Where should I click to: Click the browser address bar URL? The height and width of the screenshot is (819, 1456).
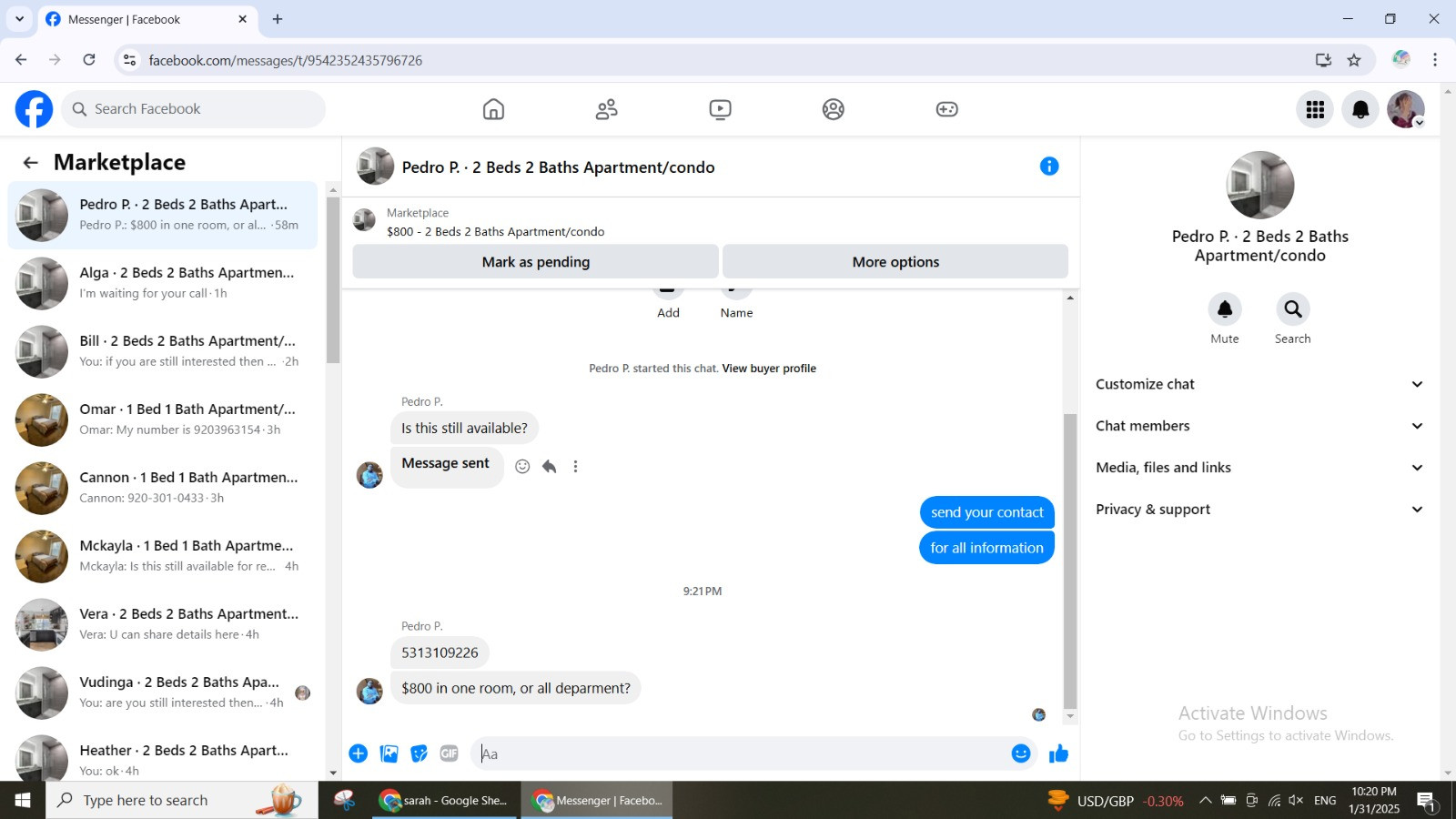tap(286, 60)
